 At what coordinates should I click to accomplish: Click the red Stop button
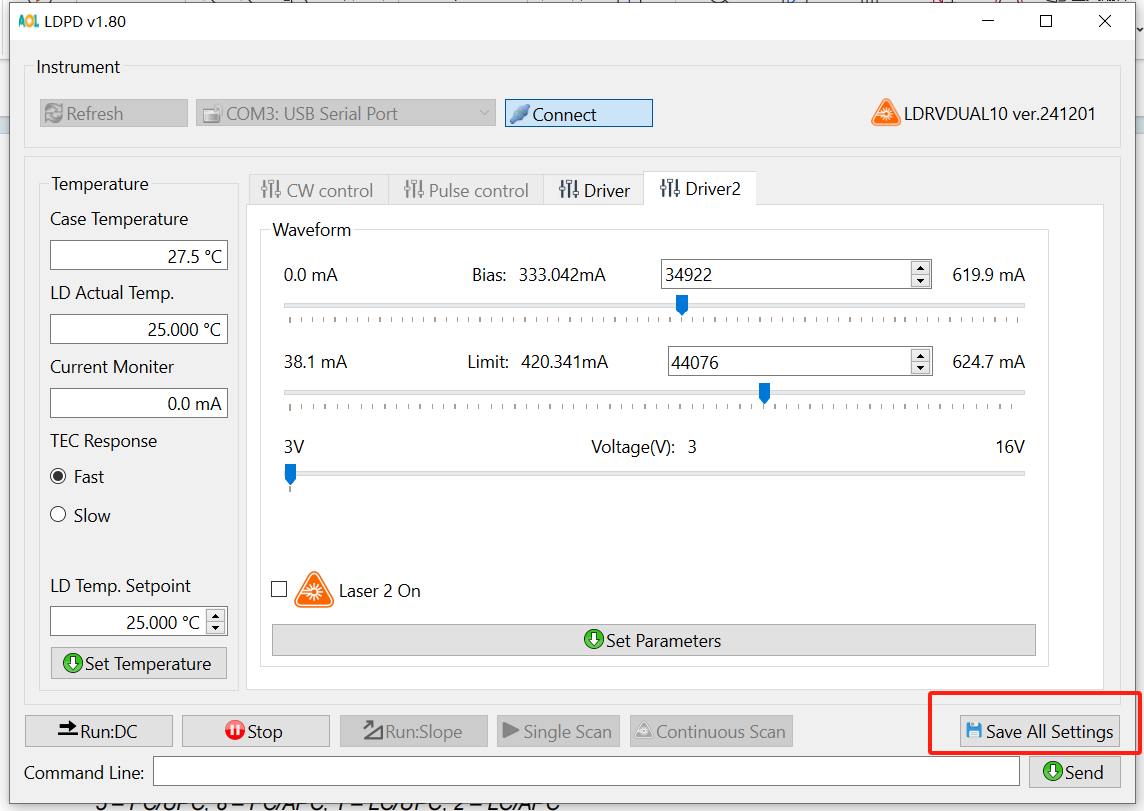255,731
